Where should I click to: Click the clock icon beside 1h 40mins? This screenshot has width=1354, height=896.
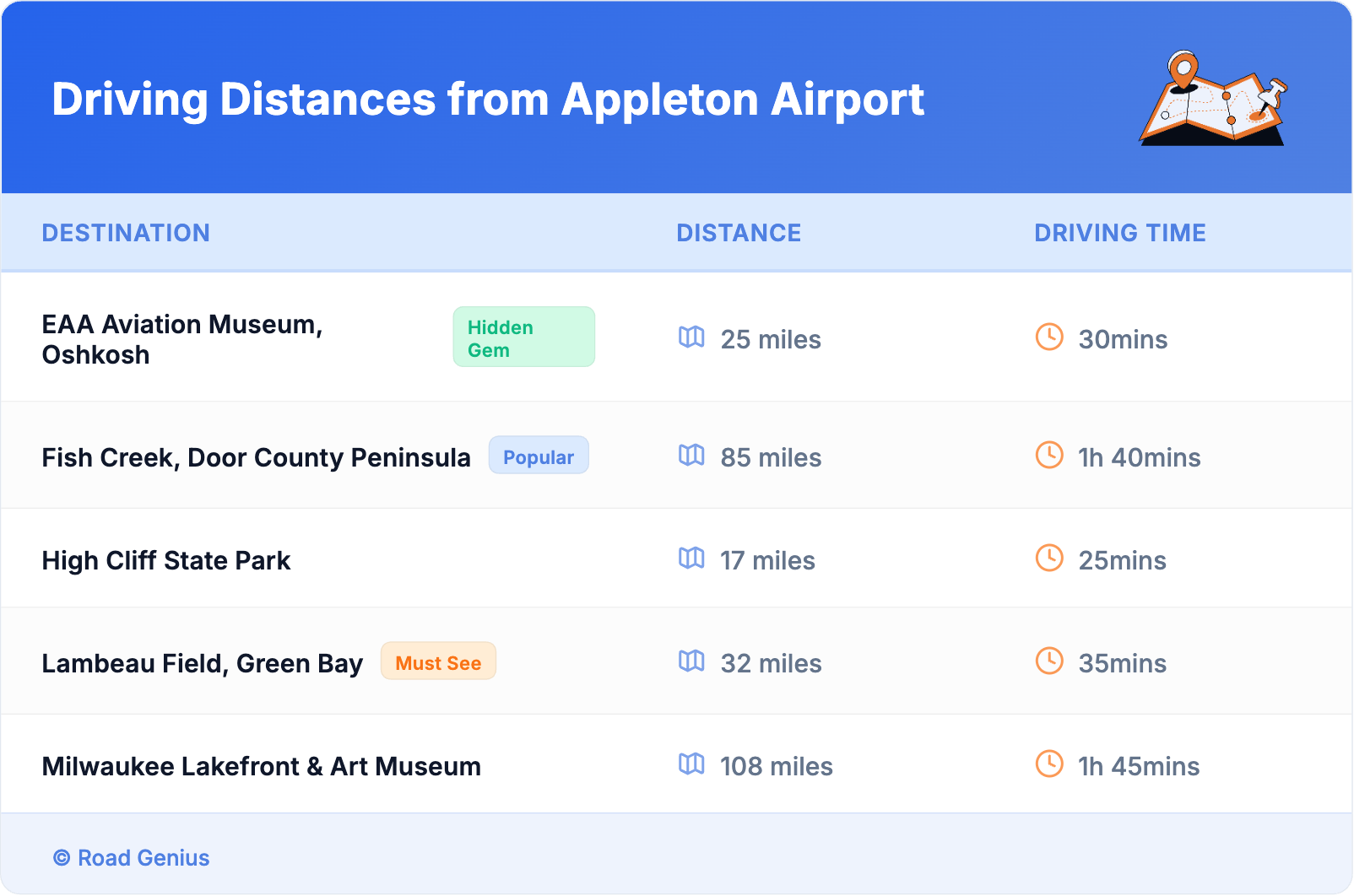coord(1049,456)
